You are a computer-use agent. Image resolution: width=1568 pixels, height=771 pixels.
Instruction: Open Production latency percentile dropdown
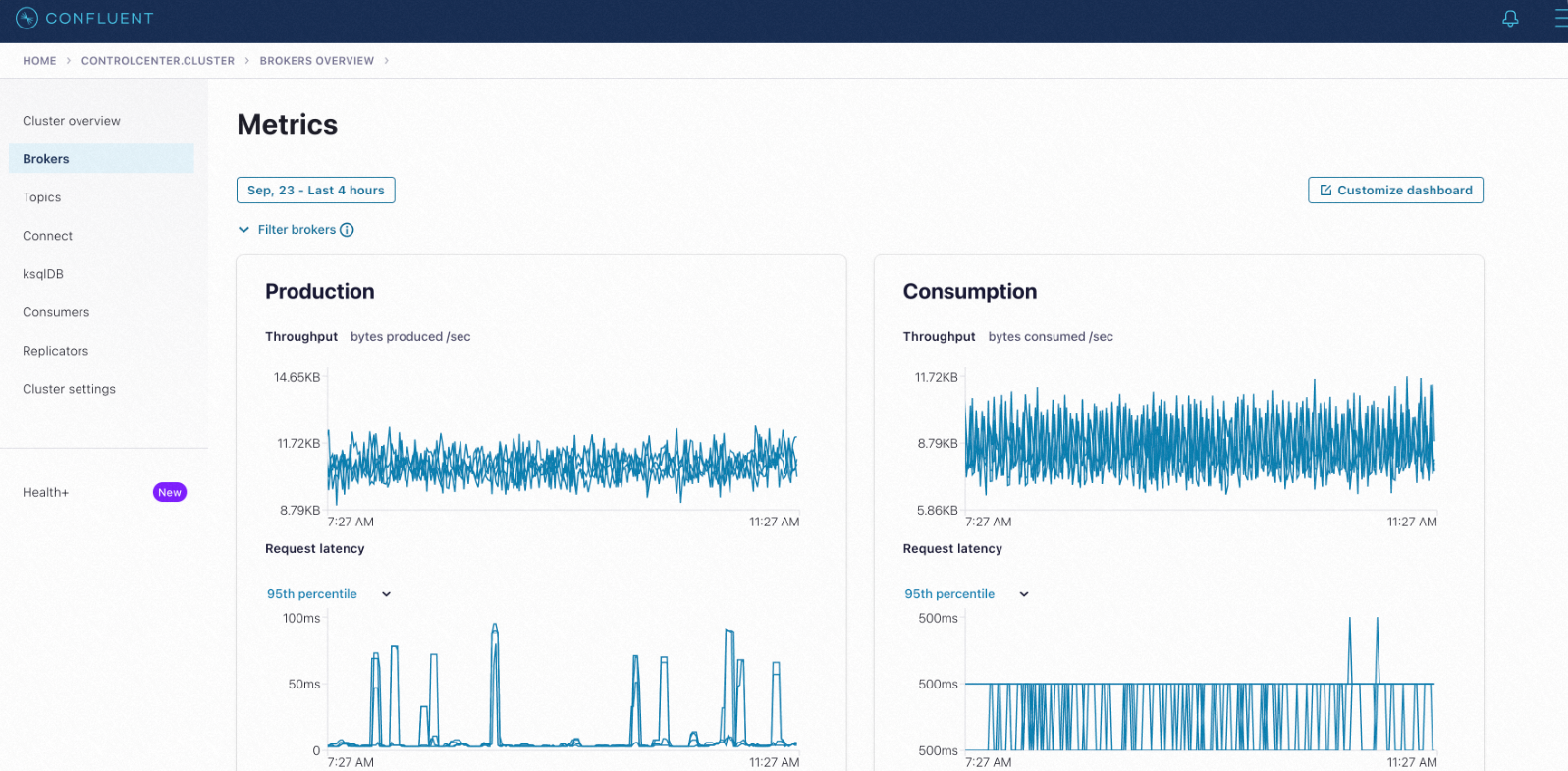click(x=329, y=594)
